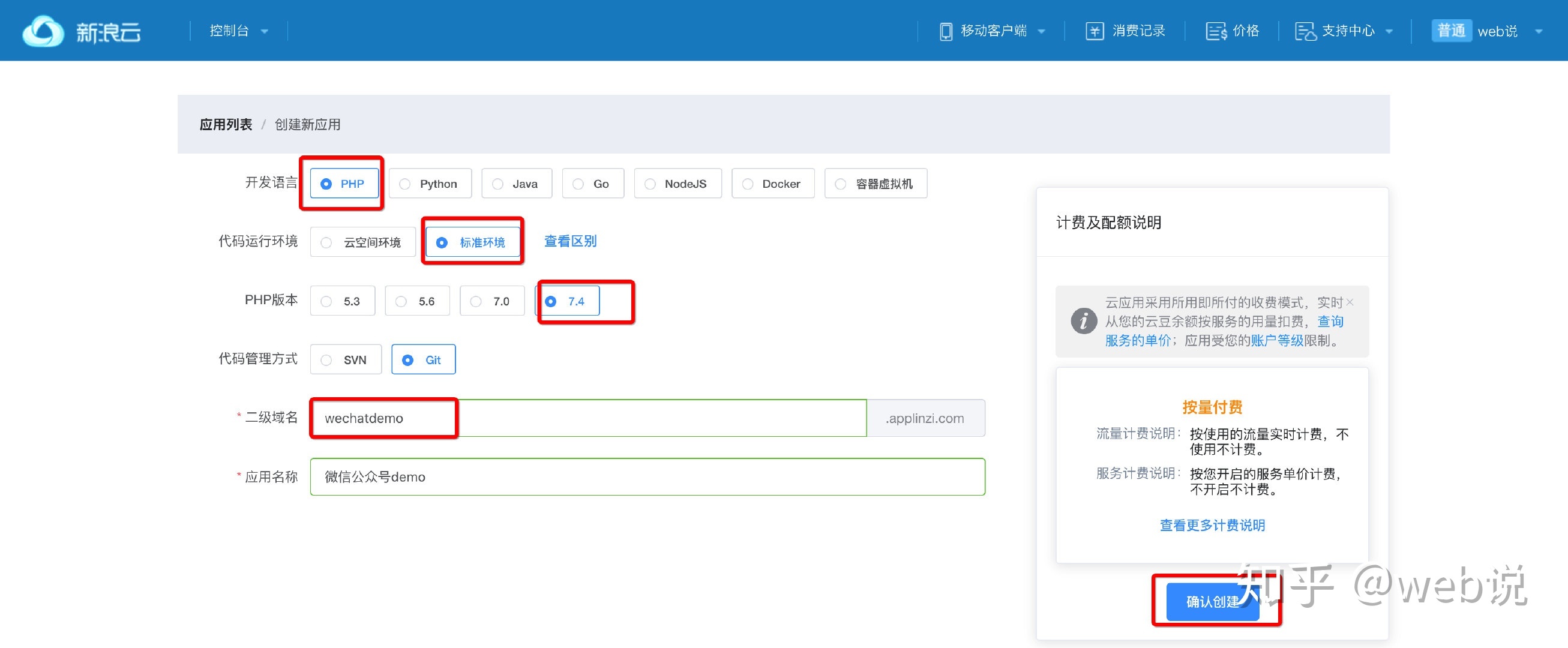1568x648 pixels.
Task: Click the .applinzi.com domain suffix
Action: (925, 418)
